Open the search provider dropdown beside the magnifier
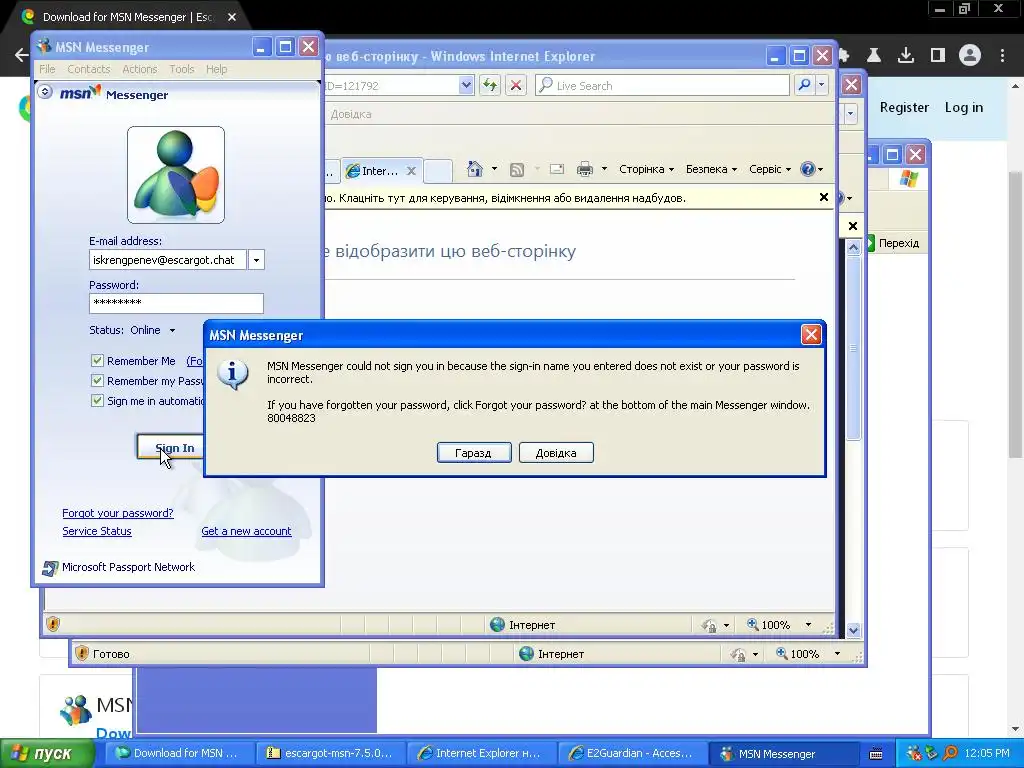The width and height of the screenshot is (1024, 768). click(x=822, y=85)
